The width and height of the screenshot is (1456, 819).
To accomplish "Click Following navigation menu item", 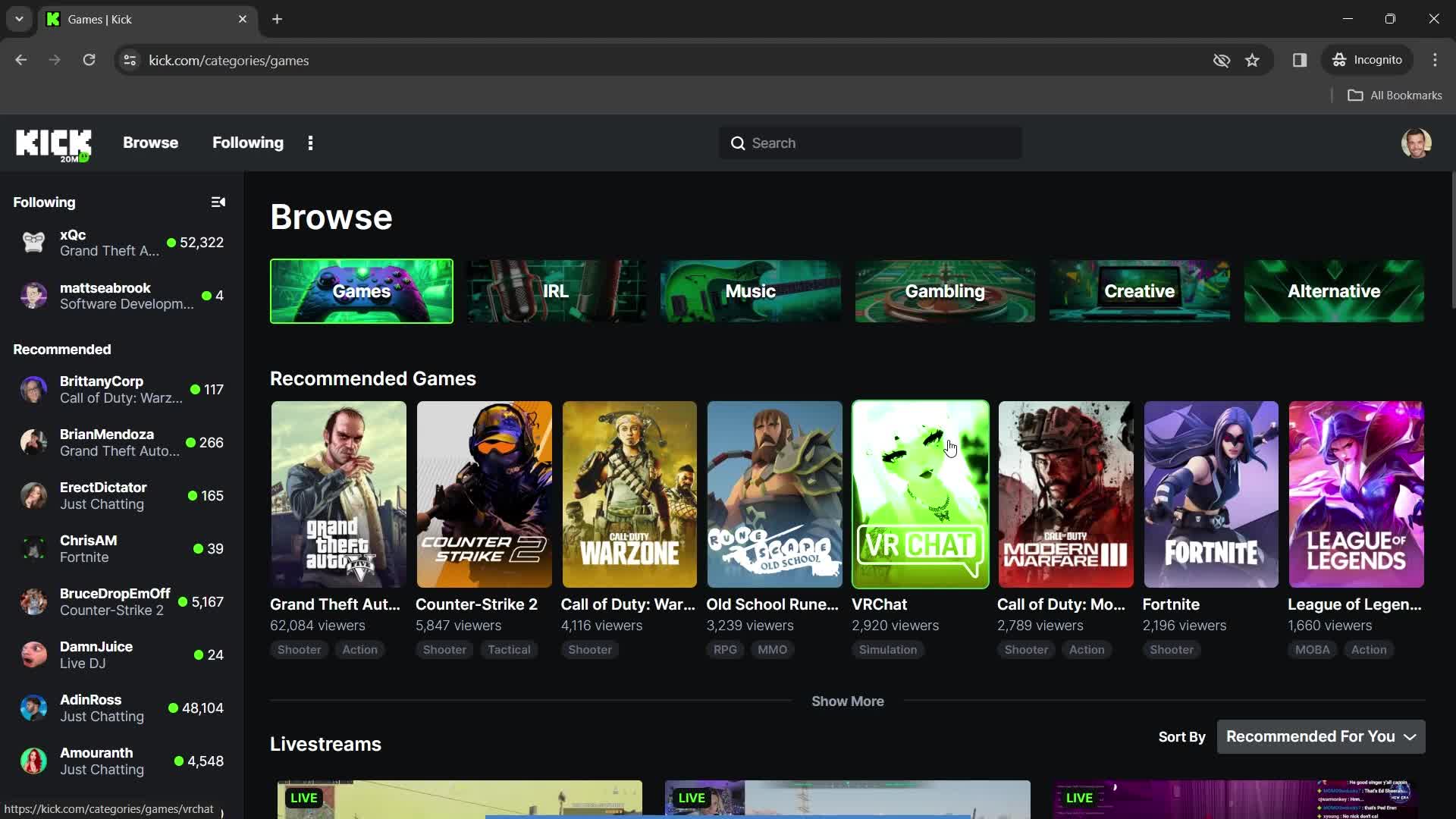I will point(248,143).
